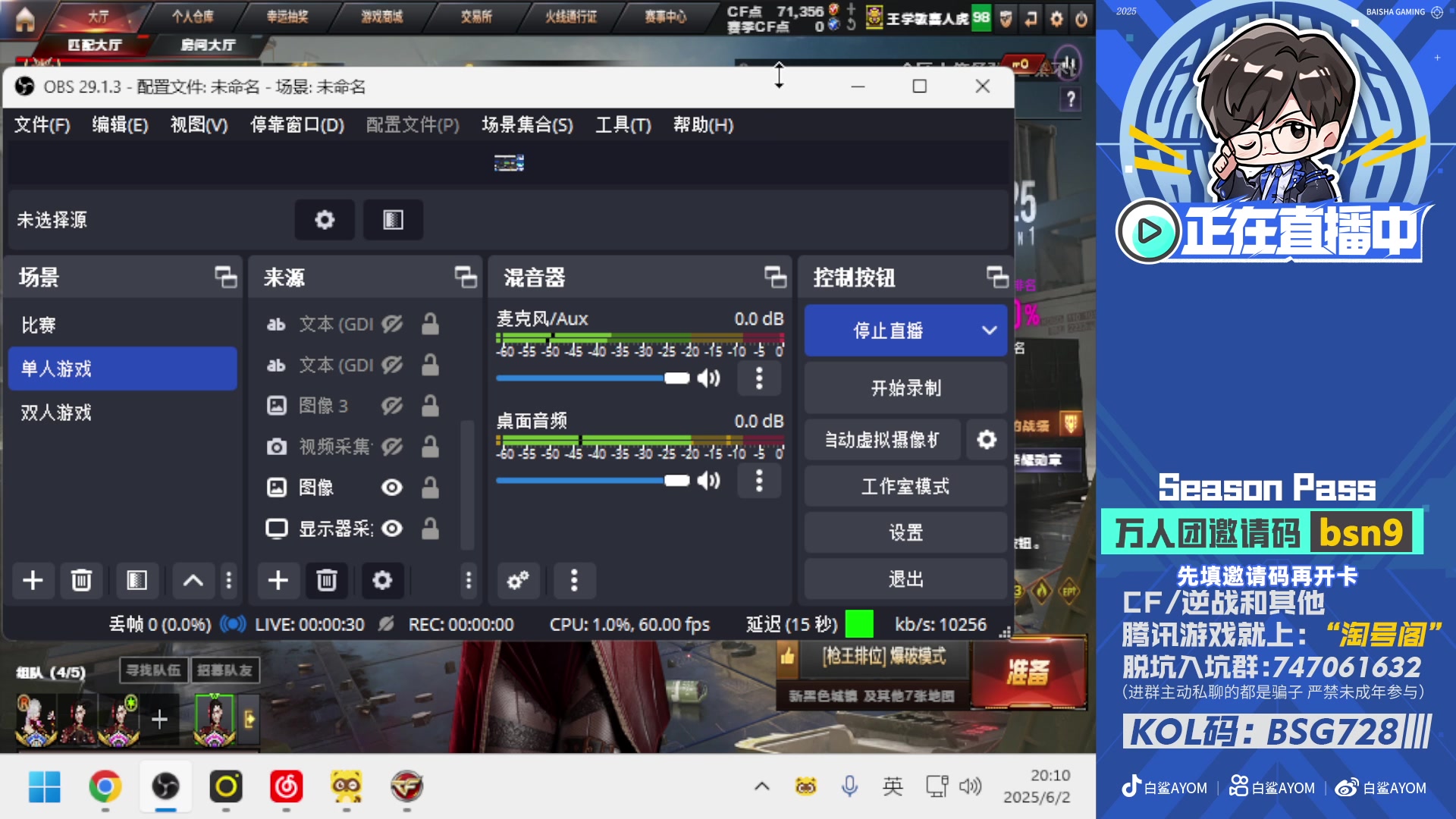1456x819 pixels.
Task: Open selected source properties gear in sources toolbar
Action: pos(382,581)
